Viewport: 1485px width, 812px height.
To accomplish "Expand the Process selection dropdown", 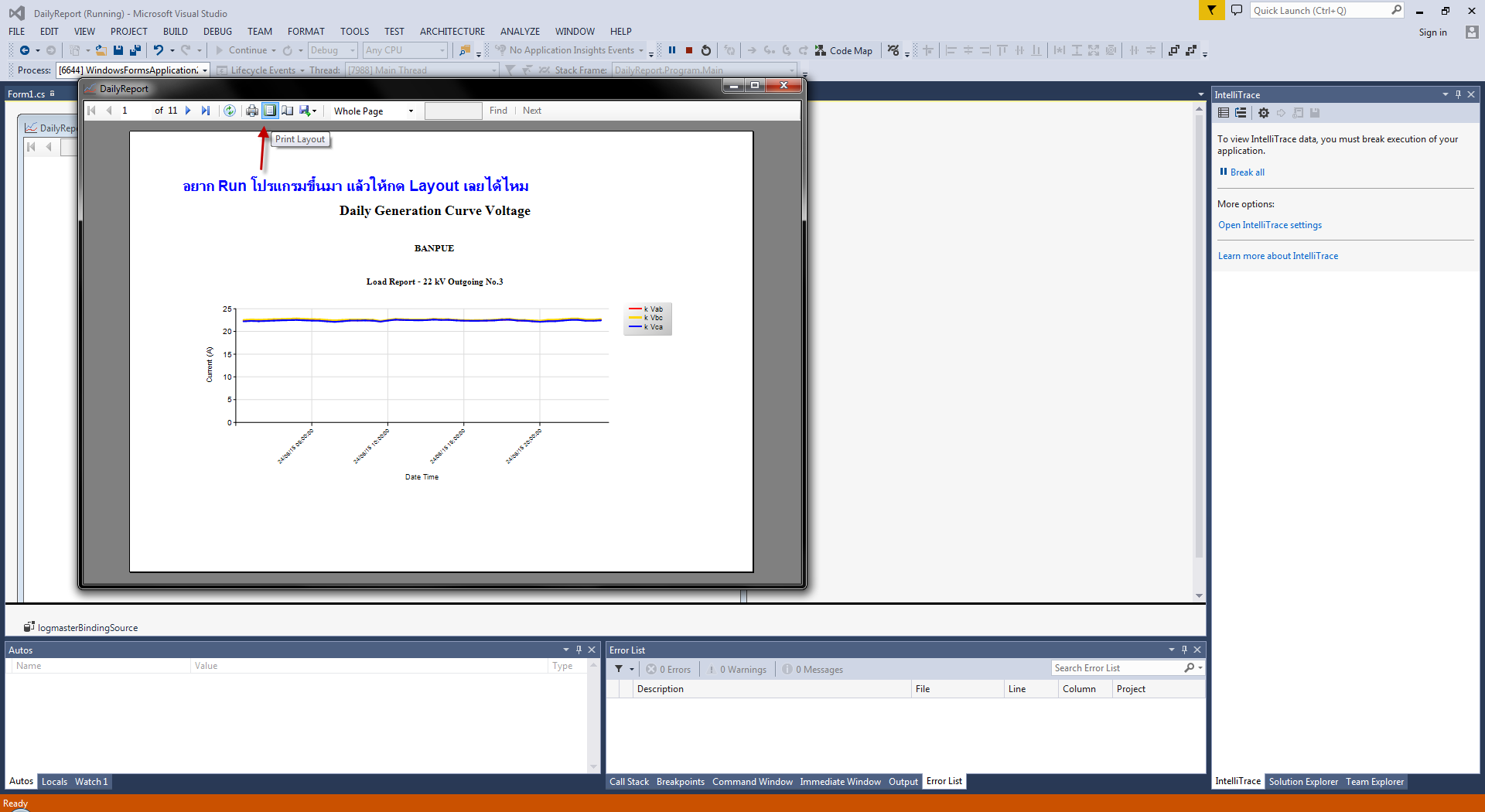I will pyautogui.click(x=205, y=70).
